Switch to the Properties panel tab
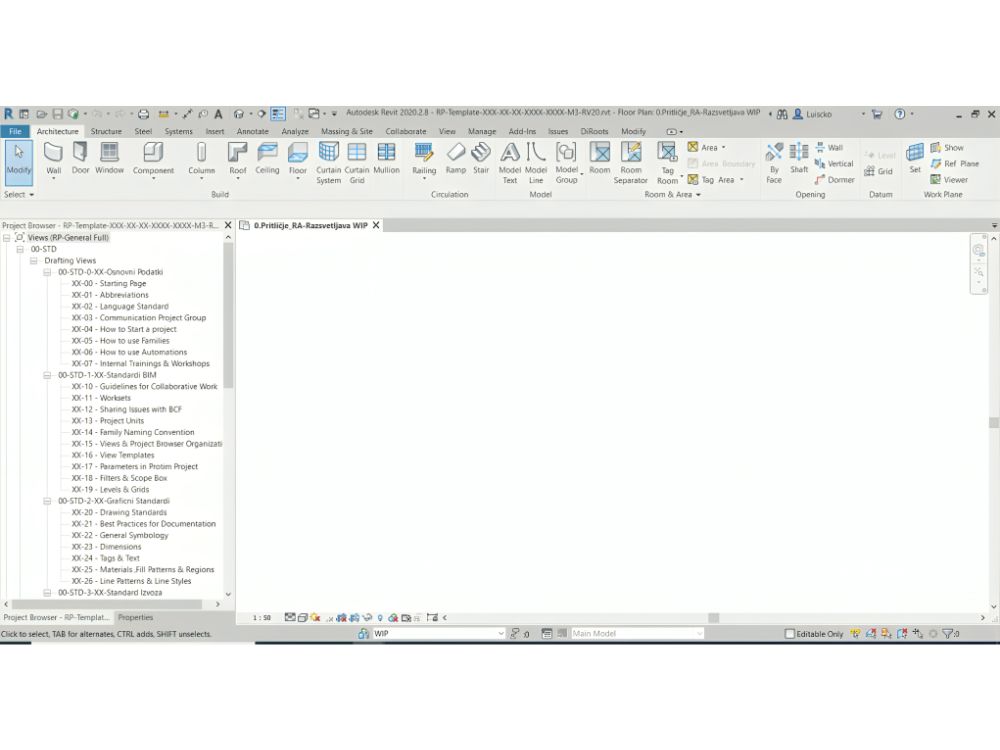 click(136, 618)
